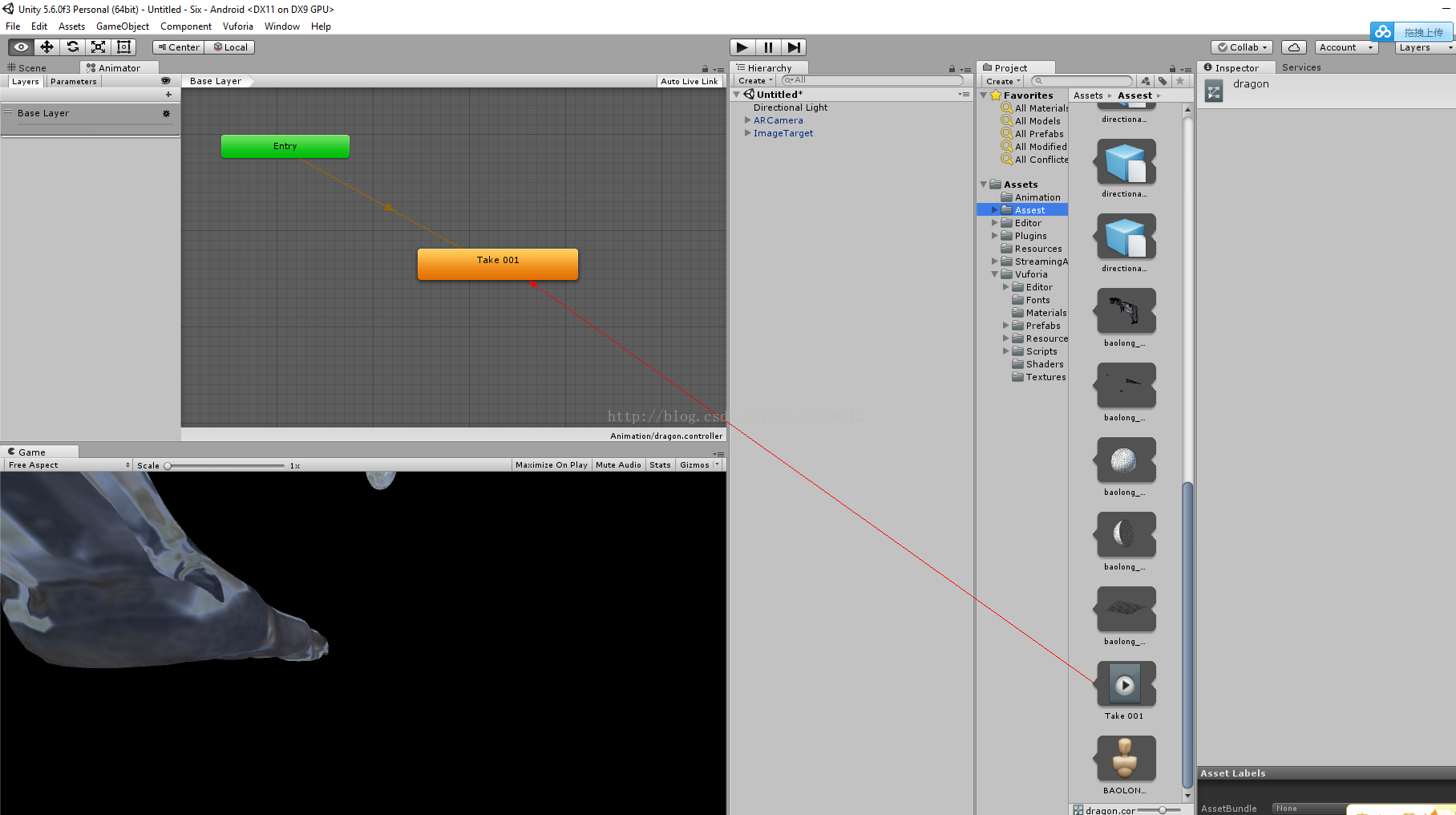Toggle handle rotation Local button
Viewport: 1456px width, 815px height.
pos(230,47)
